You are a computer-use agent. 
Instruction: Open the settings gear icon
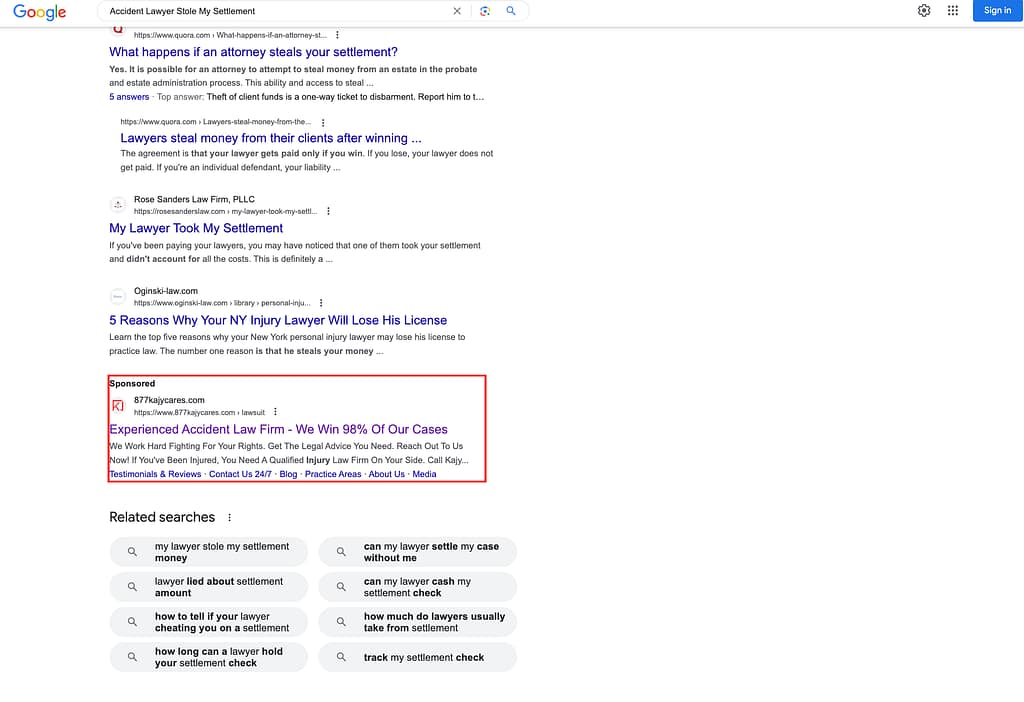point(923,10)
